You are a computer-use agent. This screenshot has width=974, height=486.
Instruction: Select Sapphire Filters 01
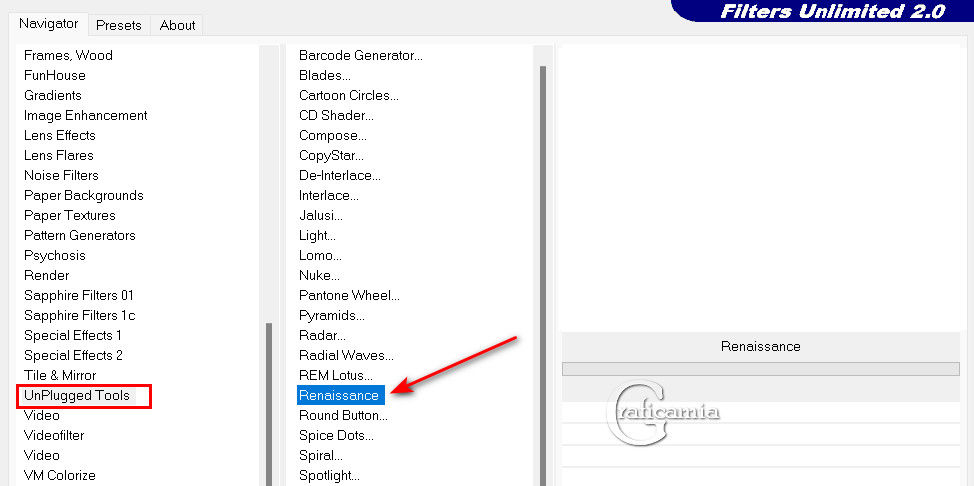point(79,295)
